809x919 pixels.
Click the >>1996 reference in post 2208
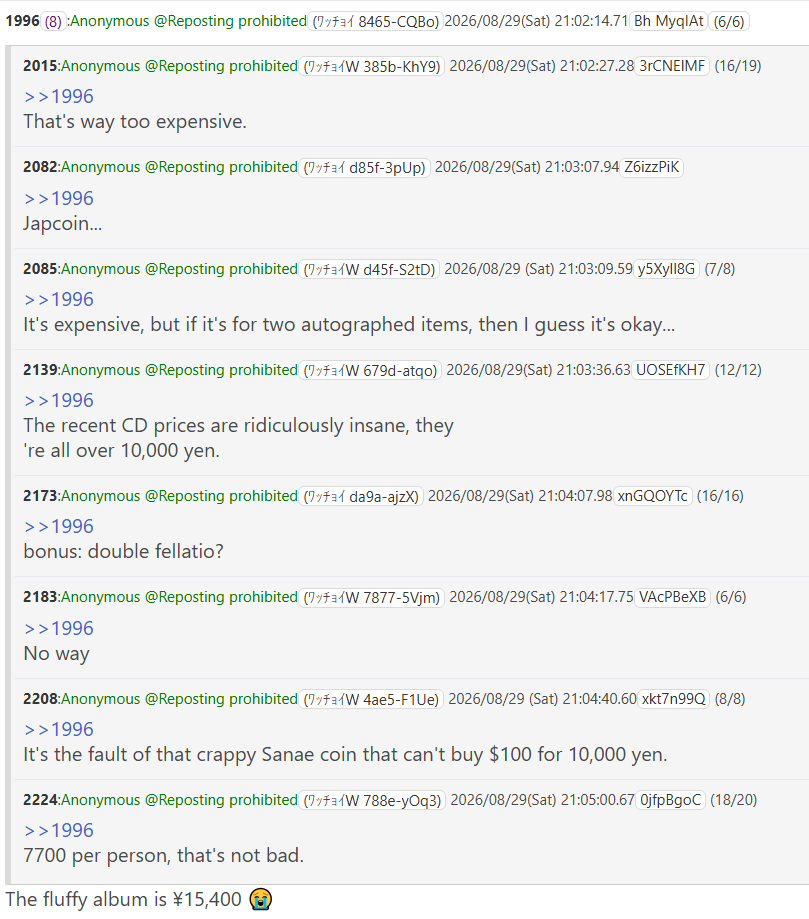(x=59, y=729)
